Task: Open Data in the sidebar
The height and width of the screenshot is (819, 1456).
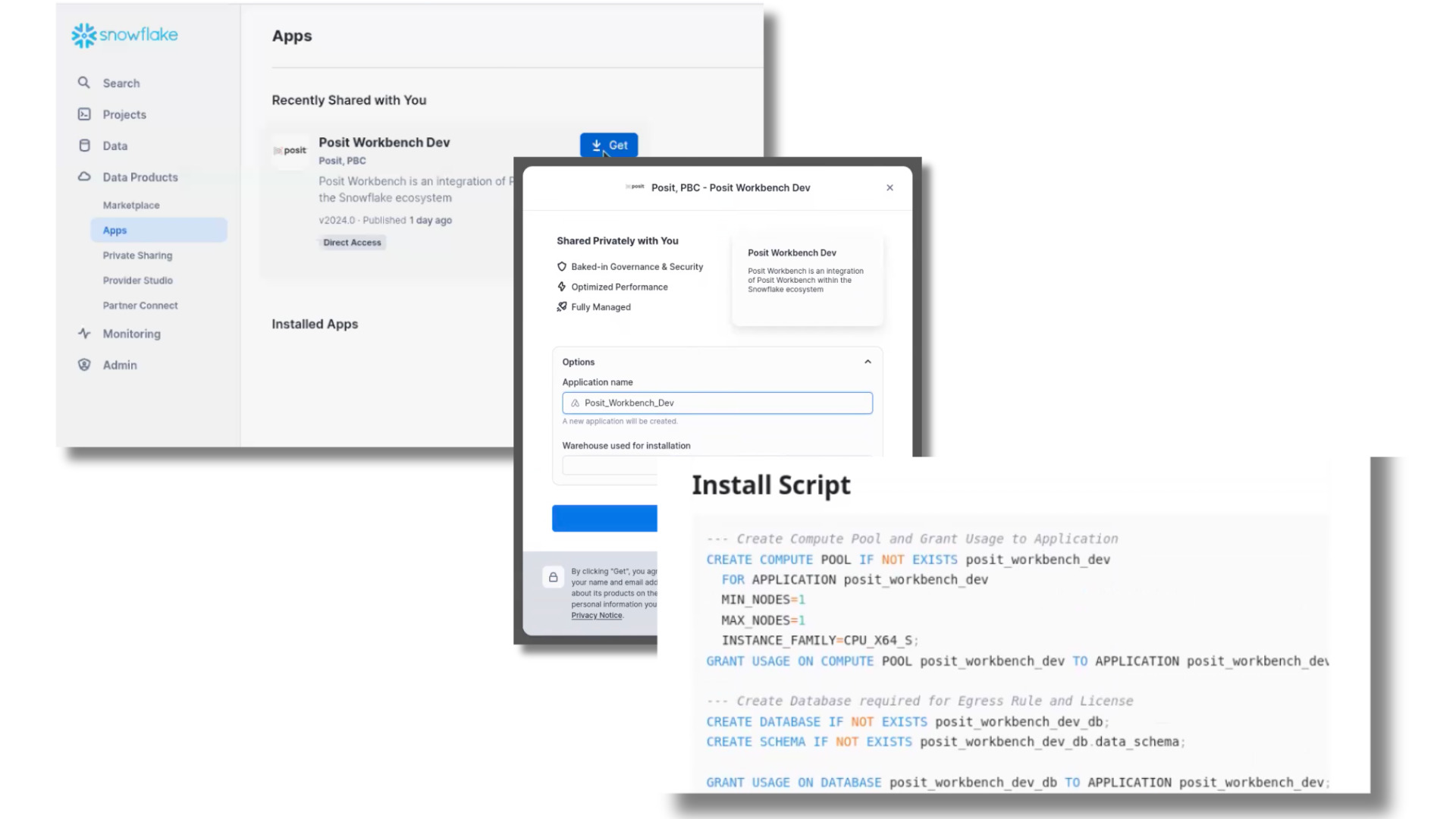Action: pos(115,146)
